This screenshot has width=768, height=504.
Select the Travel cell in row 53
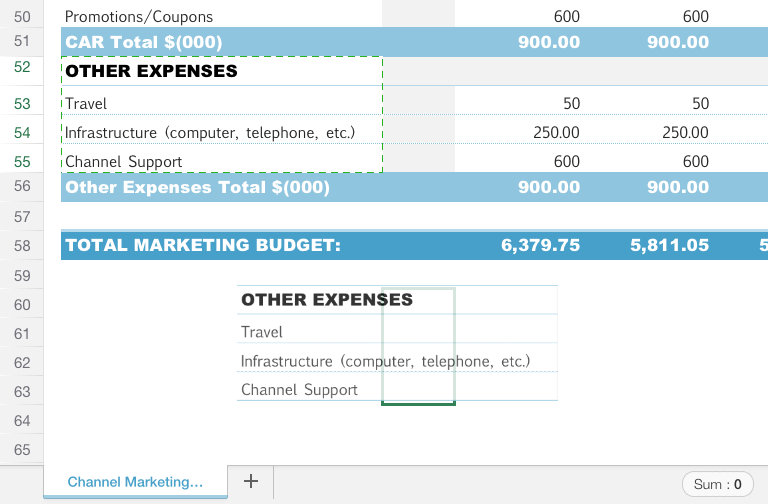(86, 103)
